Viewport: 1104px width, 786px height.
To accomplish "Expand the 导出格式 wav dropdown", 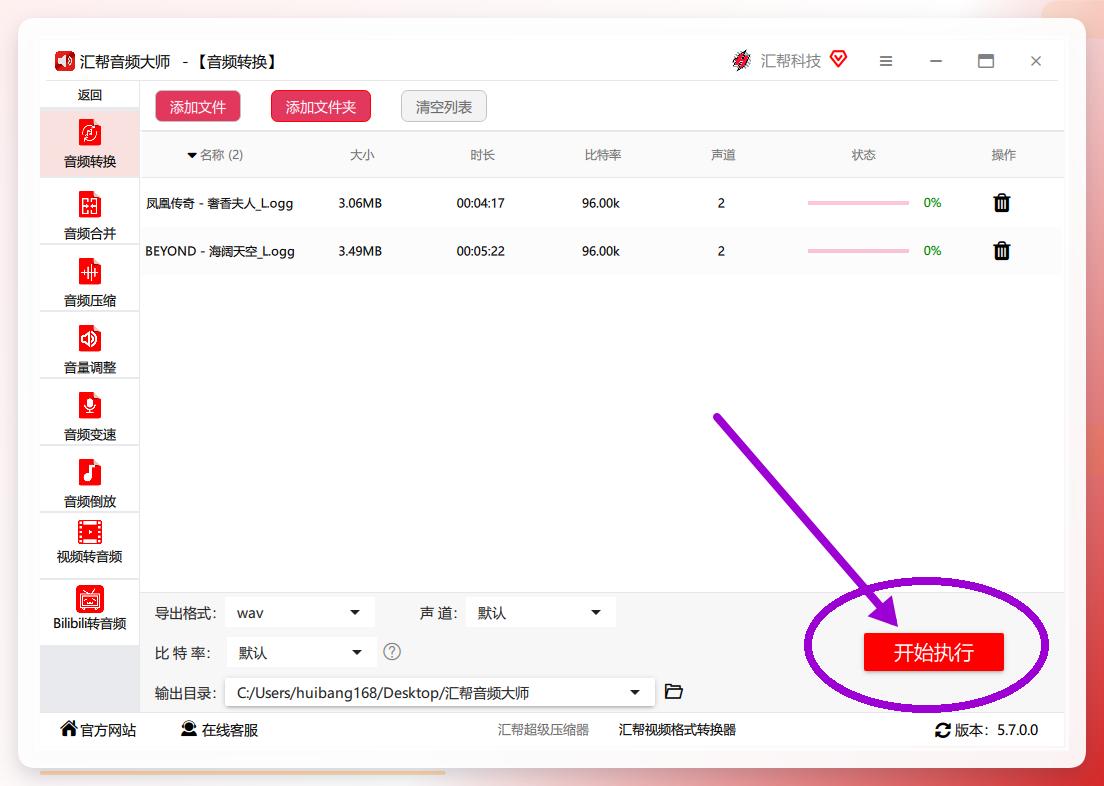I will tap(300, 613).
